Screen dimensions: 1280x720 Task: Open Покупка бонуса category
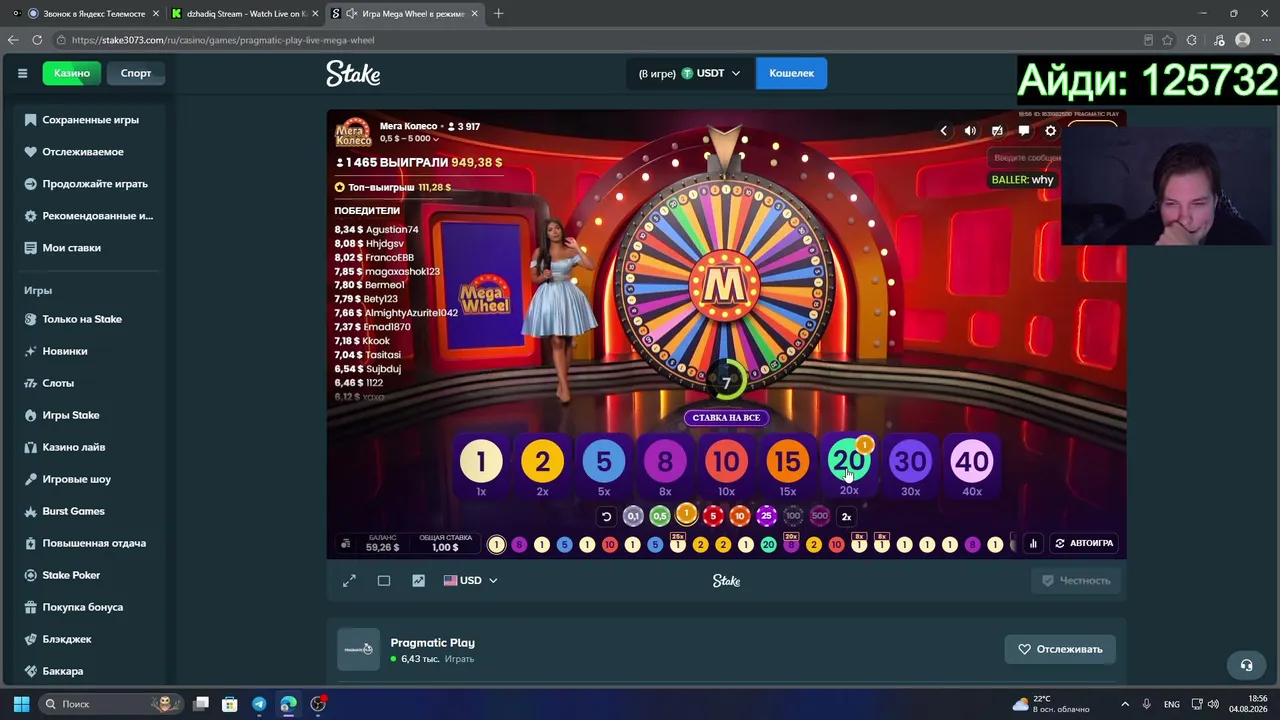[x=82, y=607]
